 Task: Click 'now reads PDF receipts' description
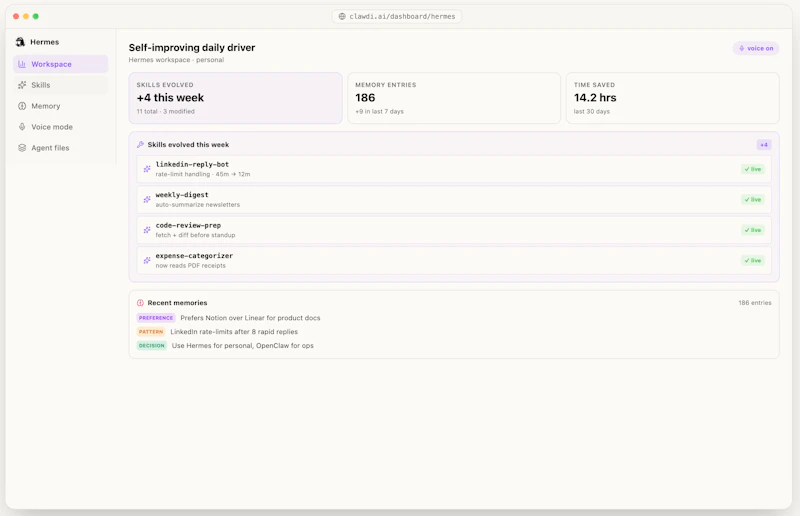(190, 265)
